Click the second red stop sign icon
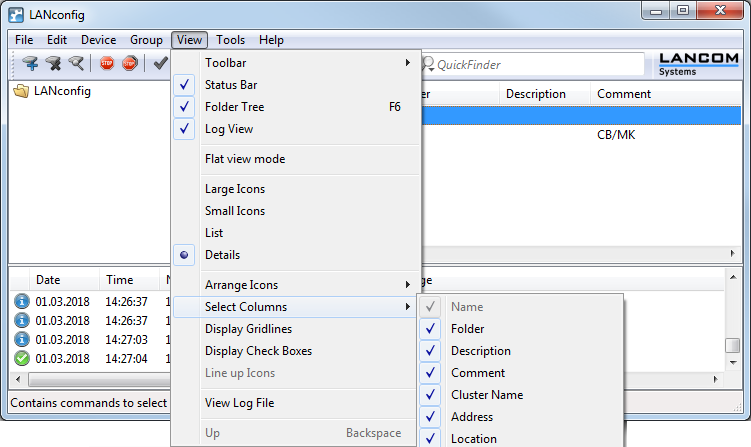Image resolution: width=751 pixels, height=447 pixels. pyautogui.click(x=129, y=64)
